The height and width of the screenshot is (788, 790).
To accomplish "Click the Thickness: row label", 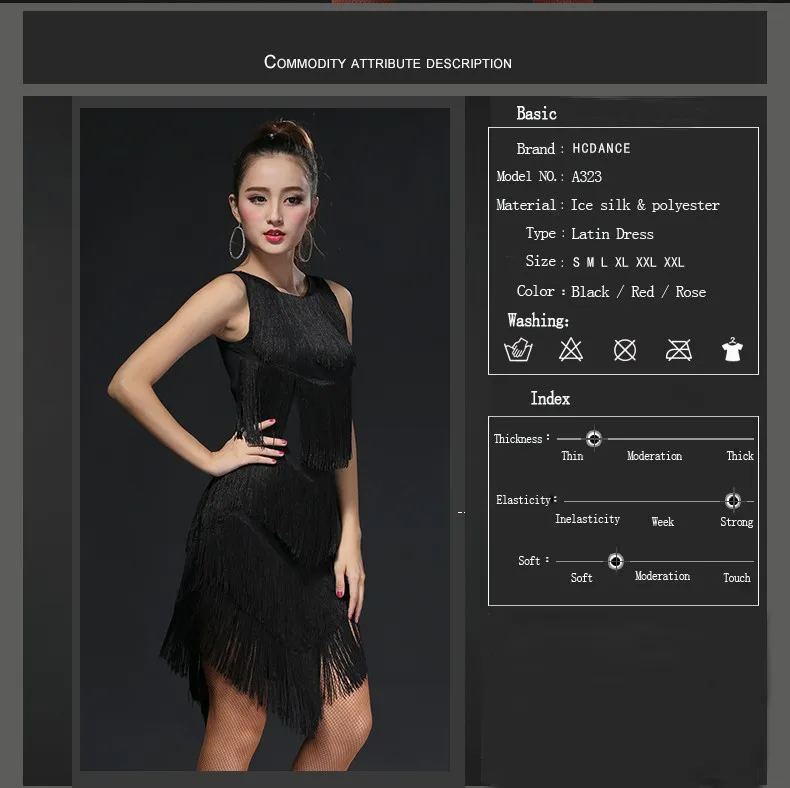I will 521,439.
